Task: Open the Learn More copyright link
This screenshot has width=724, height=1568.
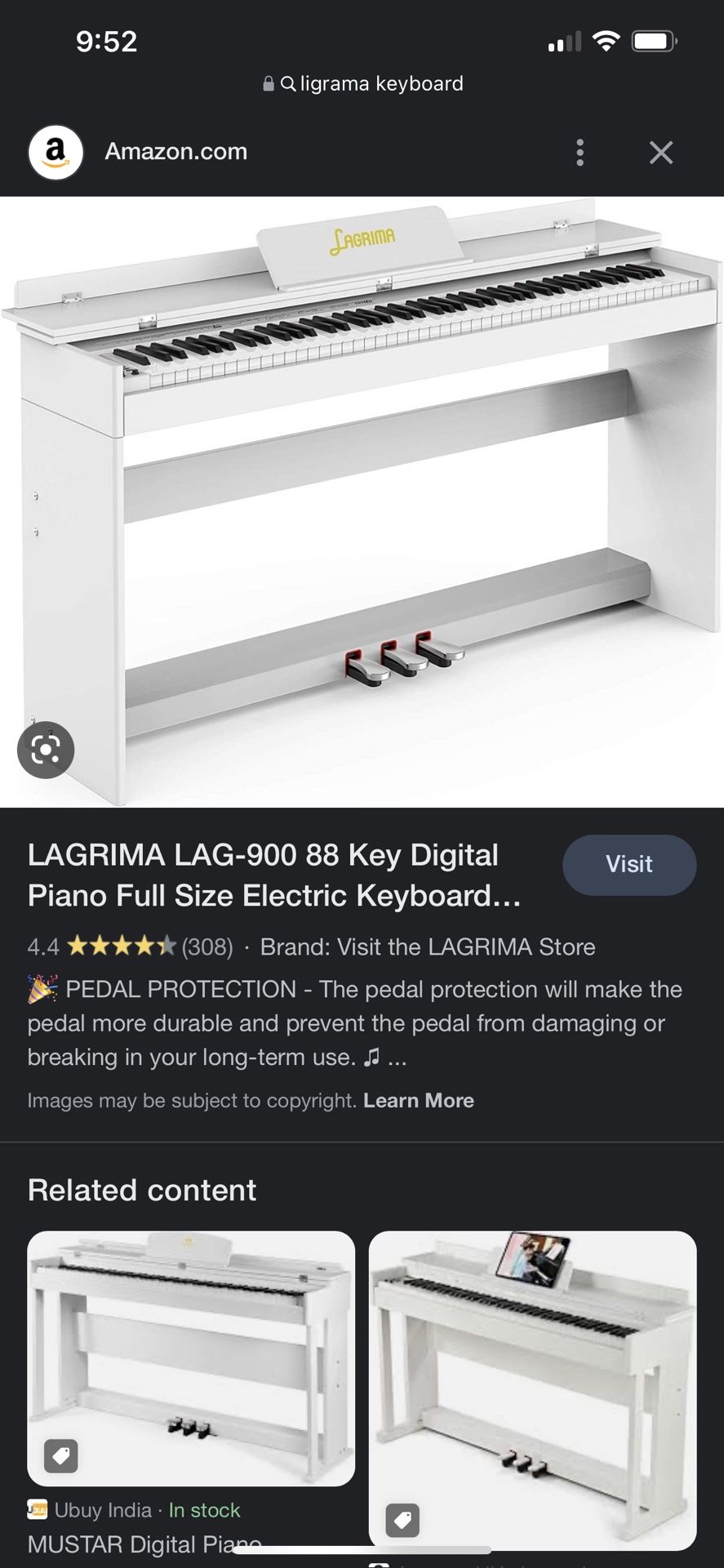Action: pos(419,1101)
